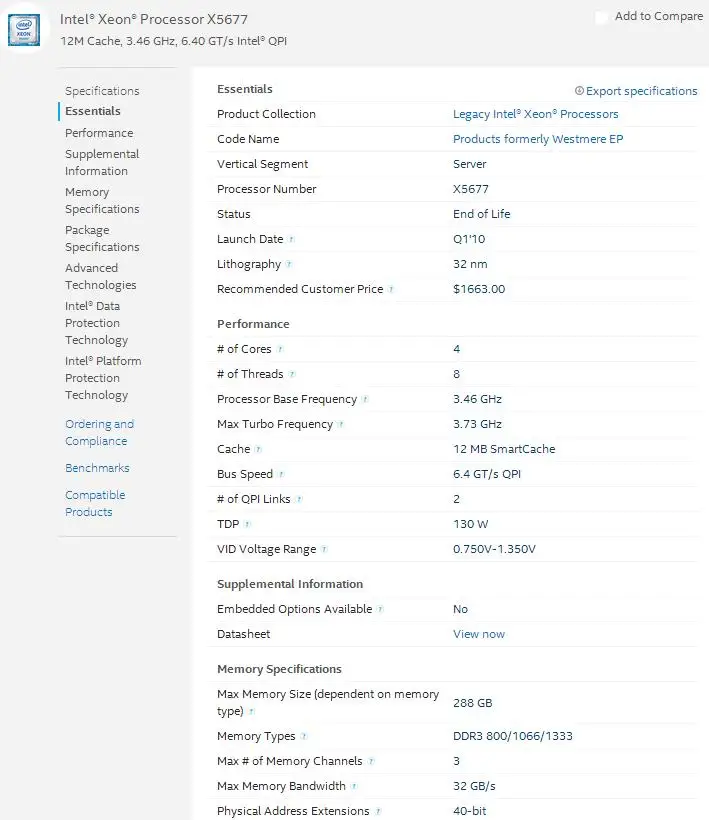Image resolution: width=709 pixels, height=820 pixels.
Task: Open Compatible Products link
Action: pyautogui.click(x=95, y=504)
